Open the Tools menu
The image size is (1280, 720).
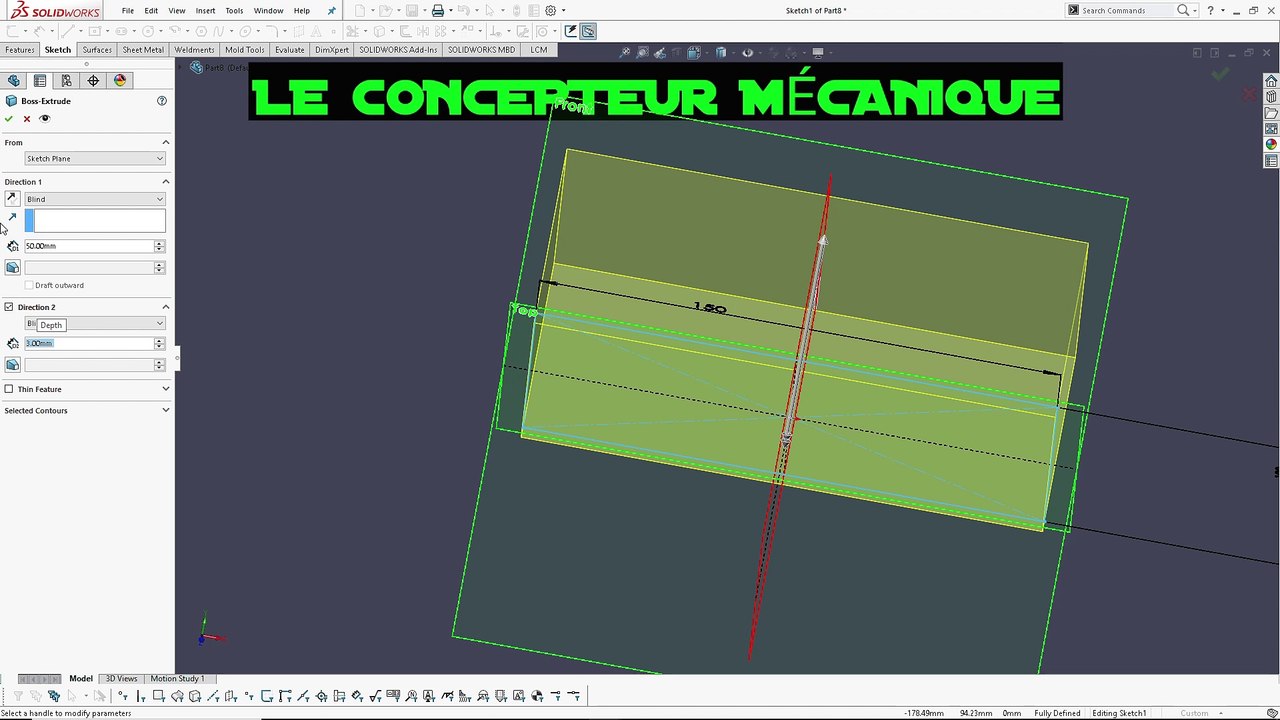pos(234,11)
